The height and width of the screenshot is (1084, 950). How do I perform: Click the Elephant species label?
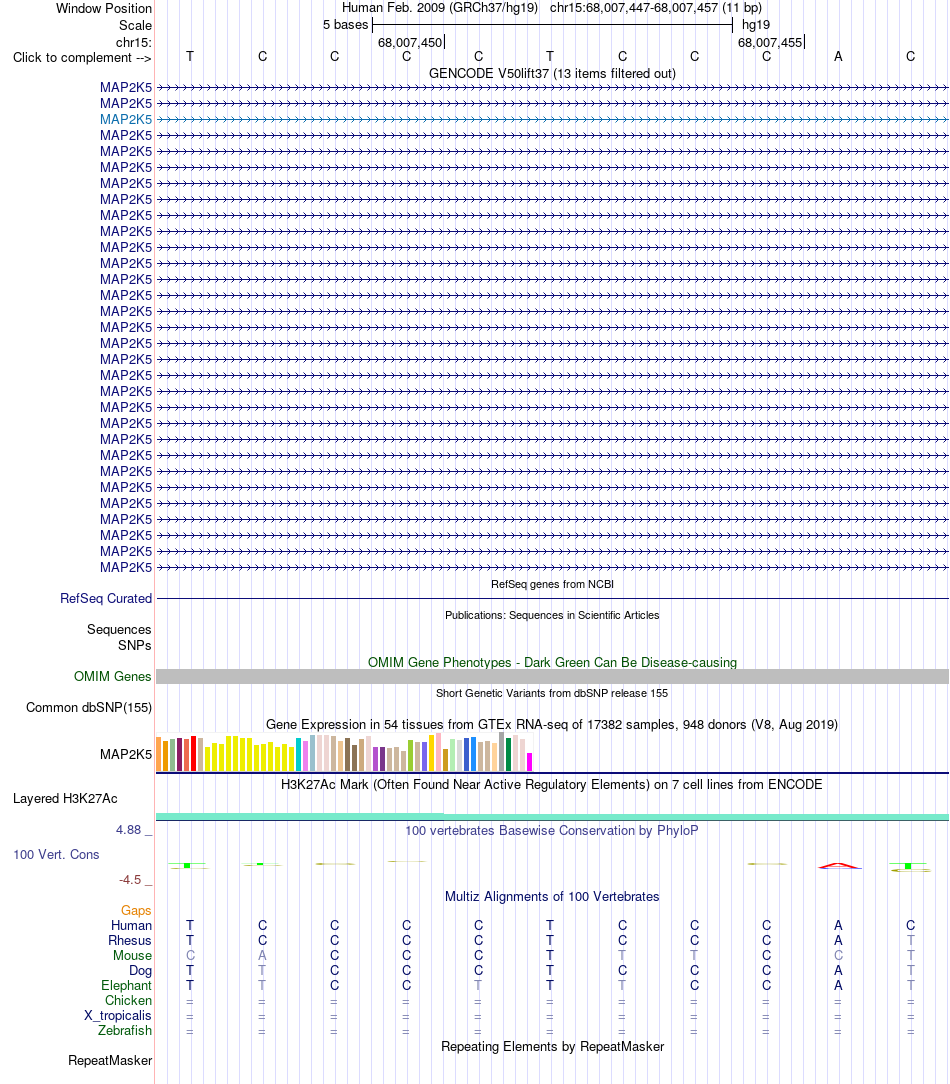(x=127, y=986)
